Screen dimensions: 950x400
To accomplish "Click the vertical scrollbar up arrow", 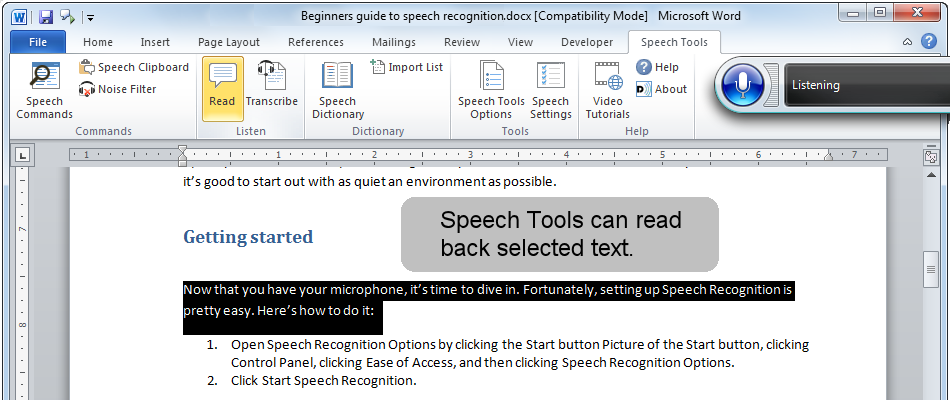I will [x=930, y=175].
